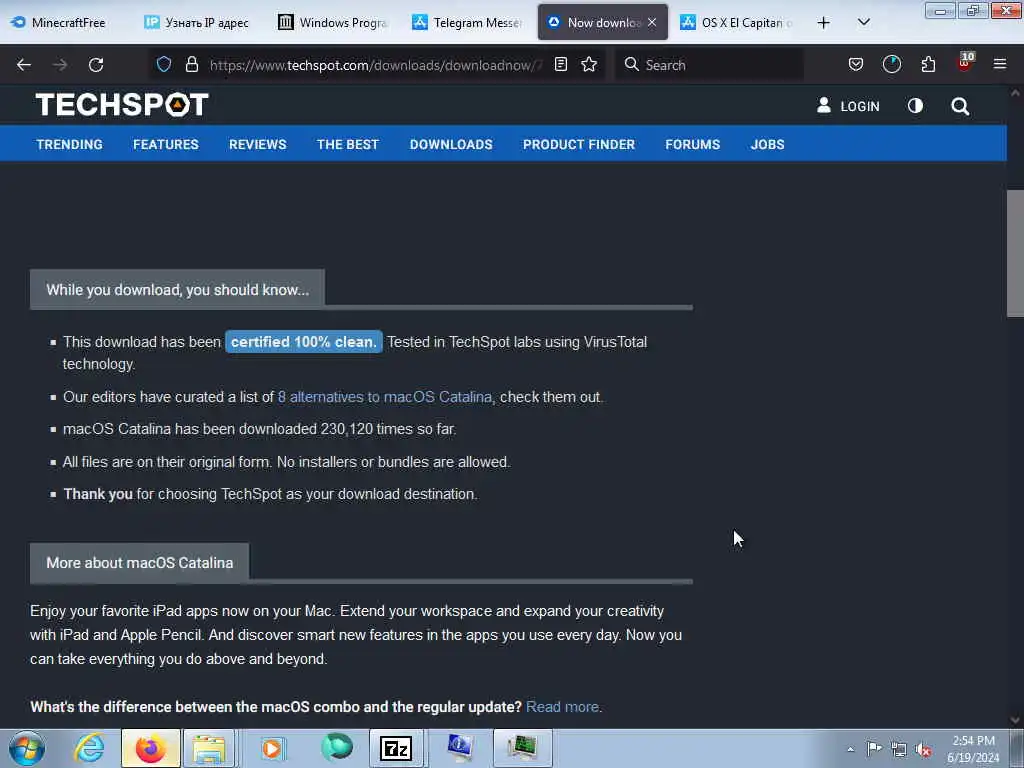Open the Windows Start menu
Viewport: 1024px width, 768px height.
27,748
